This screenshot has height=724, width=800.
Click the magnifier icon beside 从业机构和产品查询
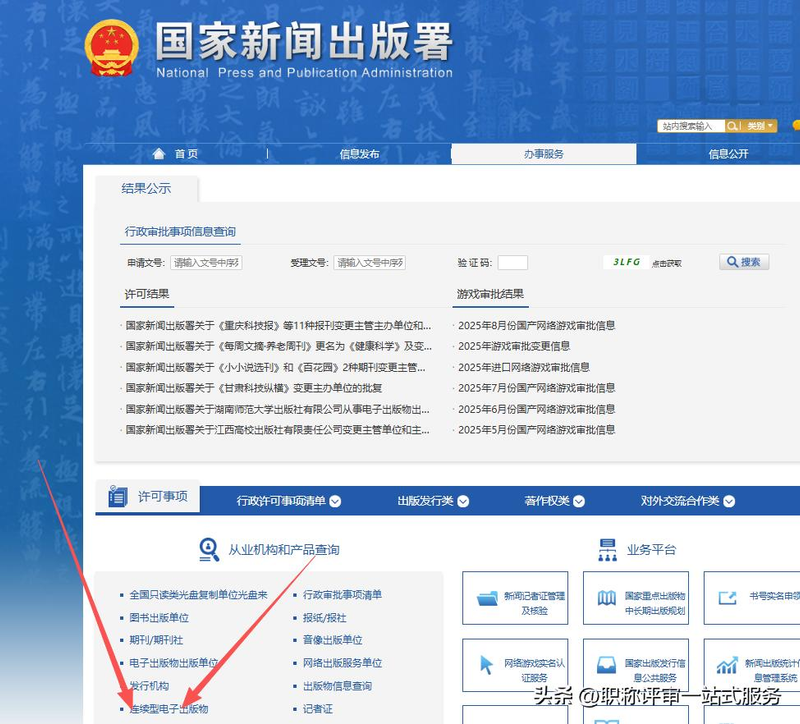tap(209, 551)
